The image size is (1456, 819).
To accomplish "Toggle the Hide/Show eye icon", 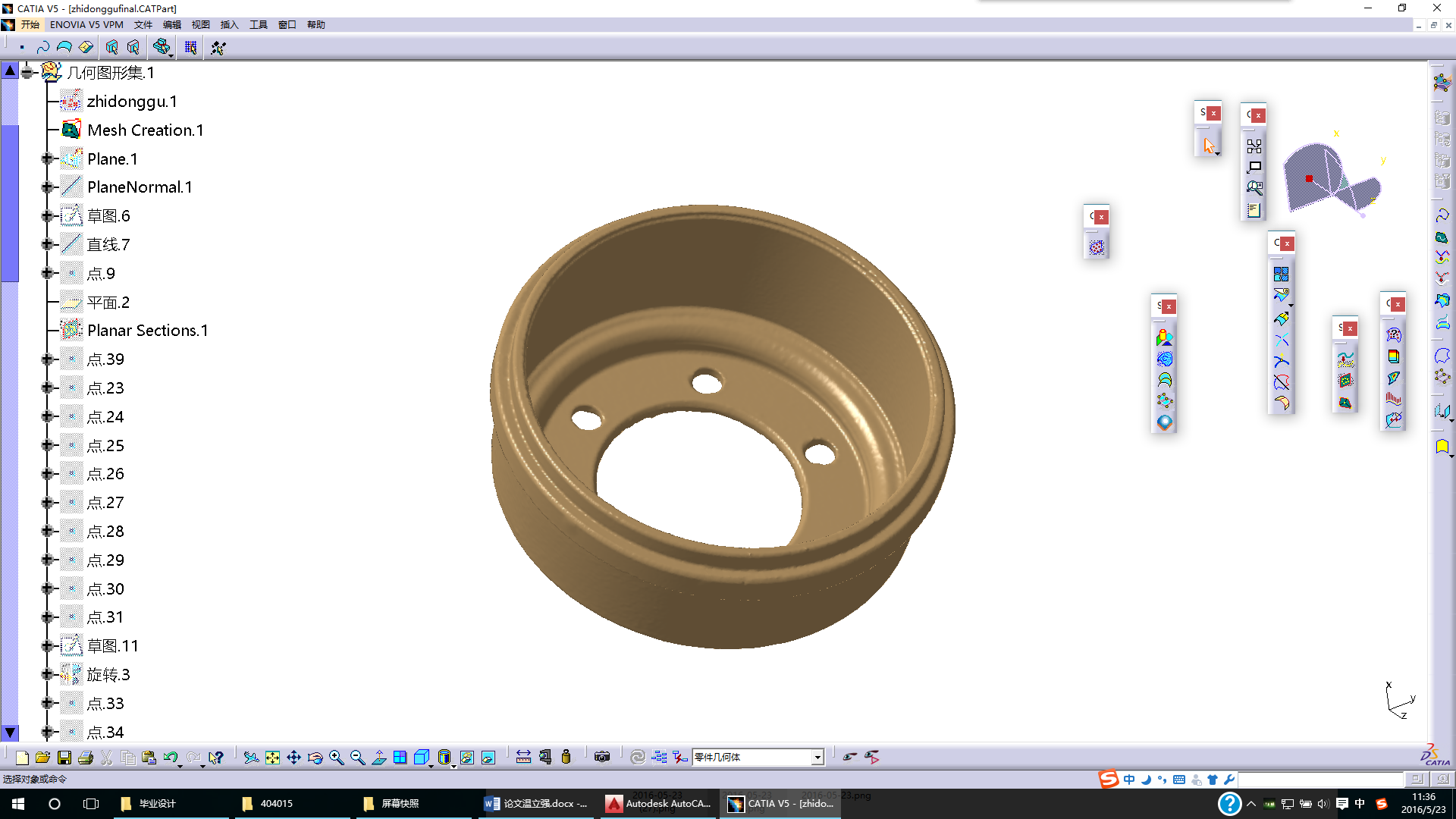I will pos(850,757).
